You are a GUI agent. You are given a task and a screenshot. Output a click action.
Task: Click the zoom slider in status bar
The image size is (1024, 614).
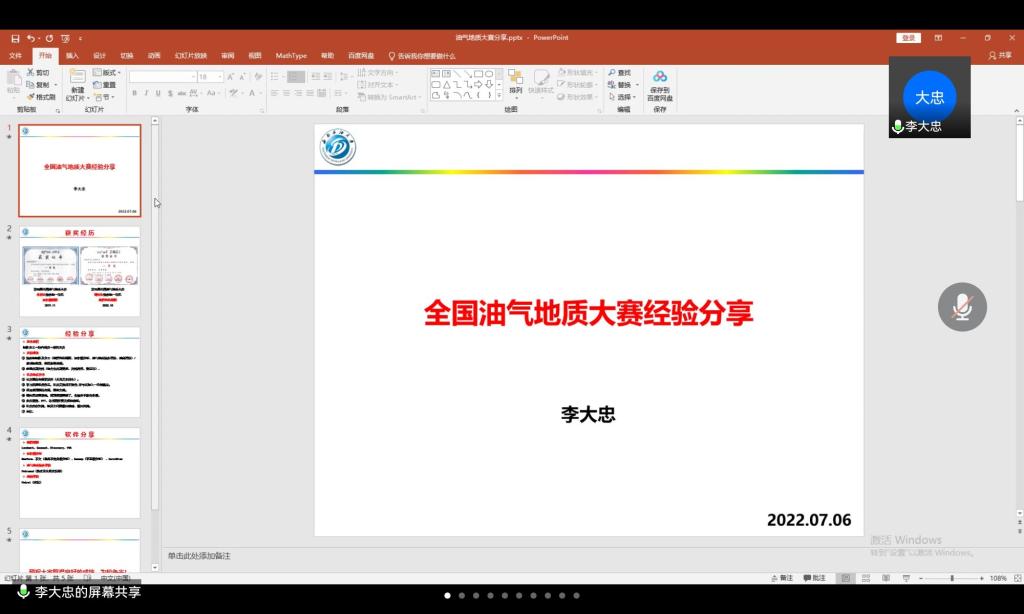951,578
